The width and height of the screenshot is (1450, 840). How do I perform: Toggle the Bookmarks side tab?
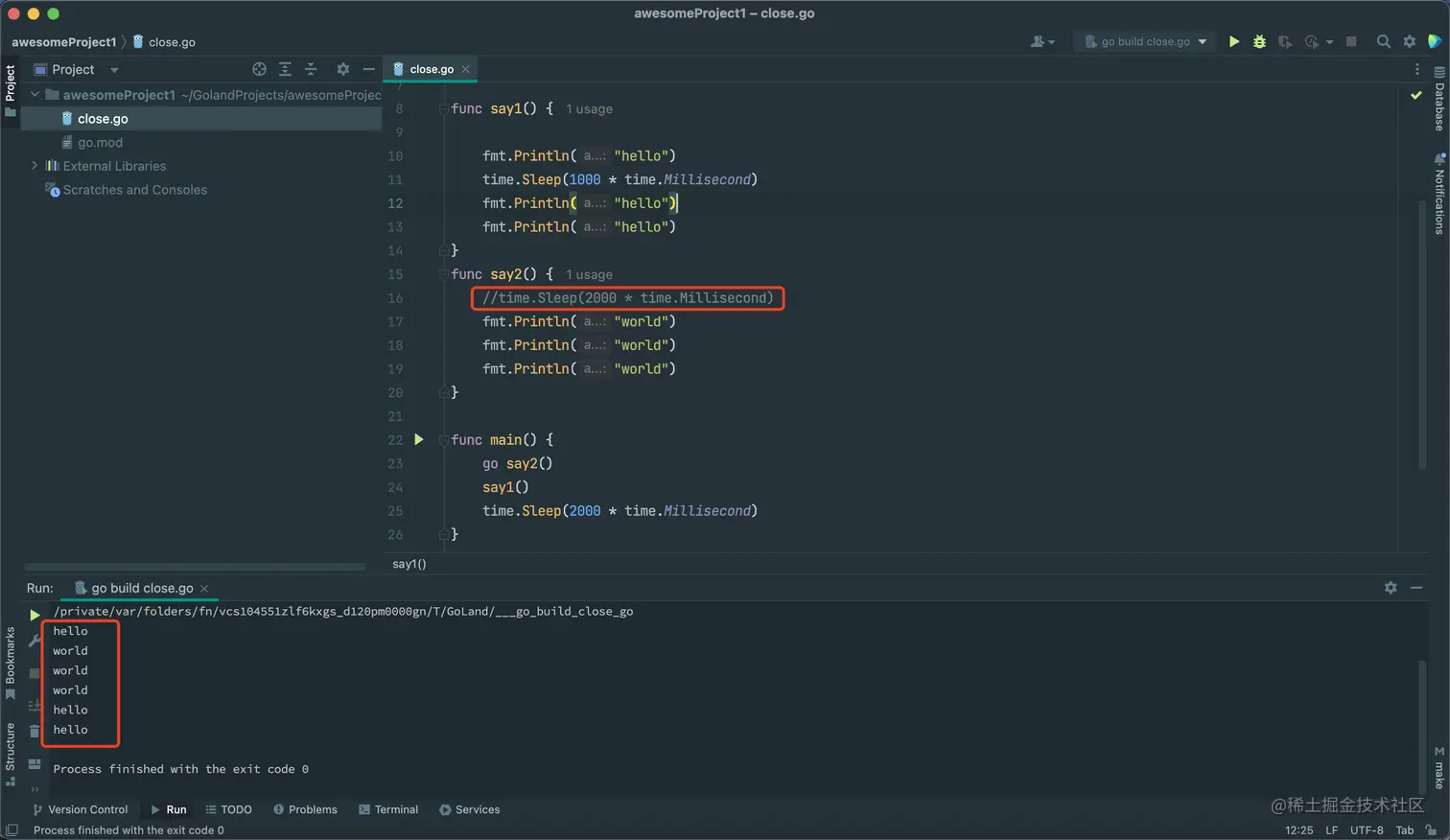[x=11, y=662]
